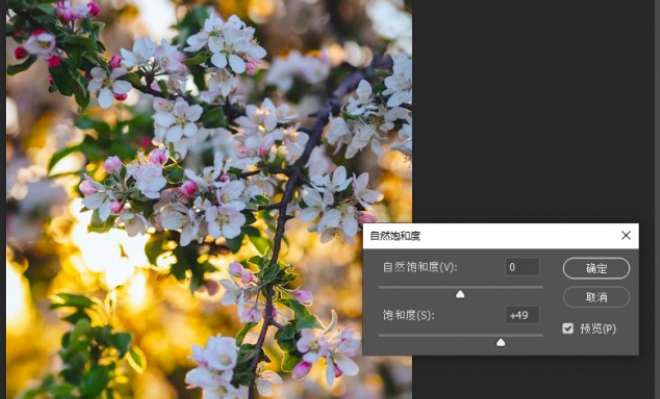Click the 饱和度 slider track left of handle
Viewport: 660px width, 399px height.
(437, 335)
